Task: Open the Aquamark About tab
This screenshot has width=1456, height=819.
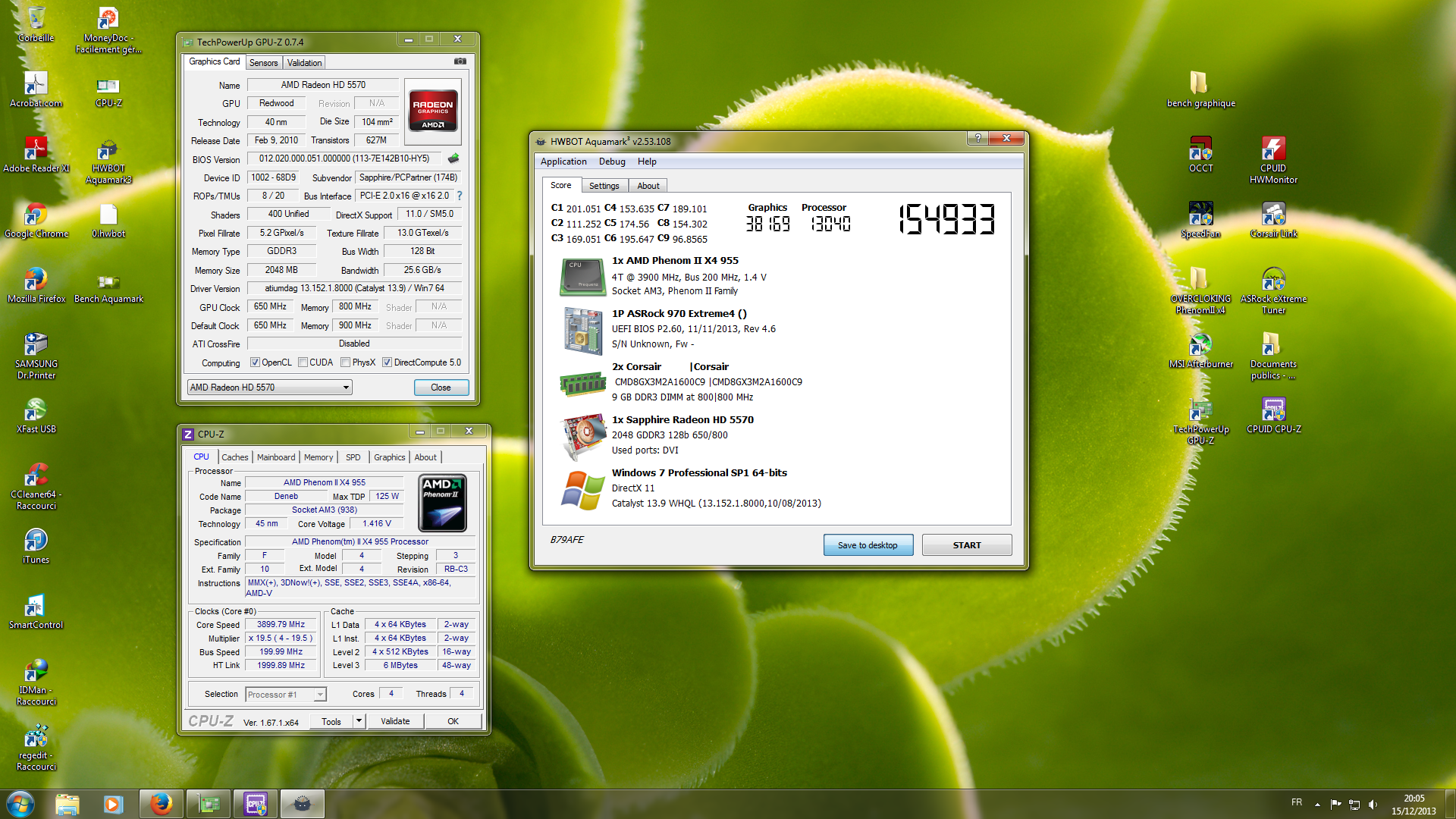Action: [x=648, y=186]
